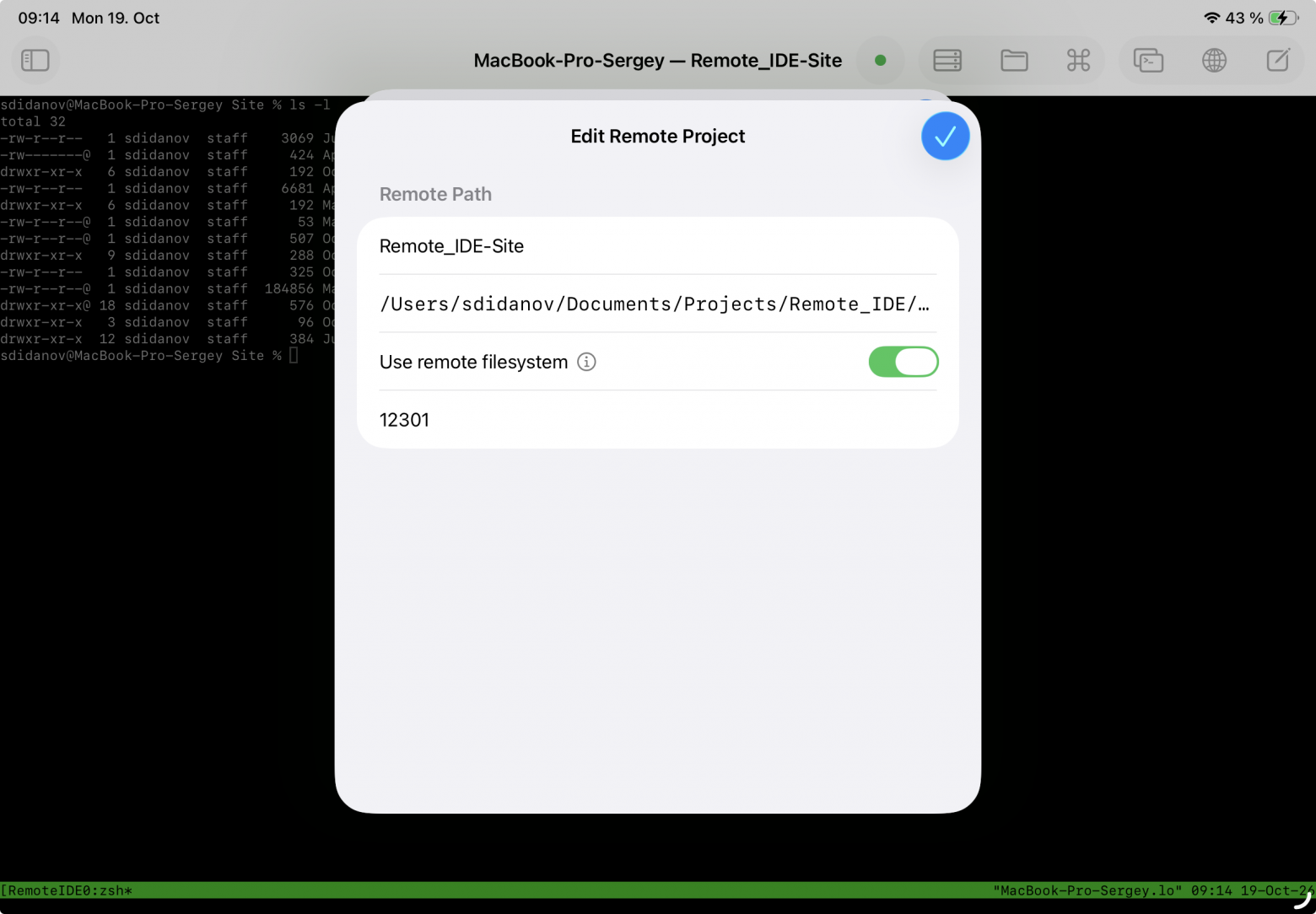Screen dimensions: 1316x914
Task: Toggle the sidebar panel icon
Action: click(35, 61)
